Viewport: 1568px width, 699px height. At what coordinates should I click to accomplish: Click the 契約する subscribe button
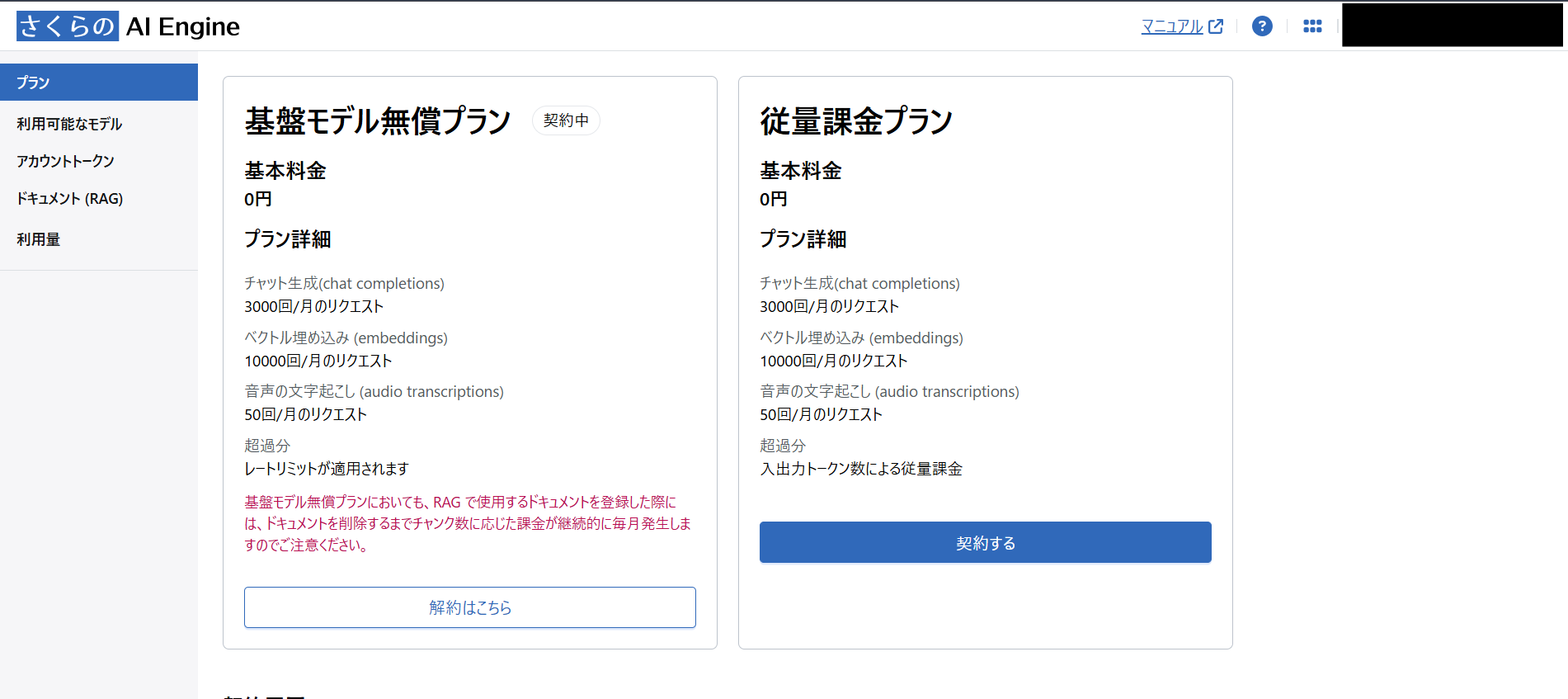click(985, 542)
